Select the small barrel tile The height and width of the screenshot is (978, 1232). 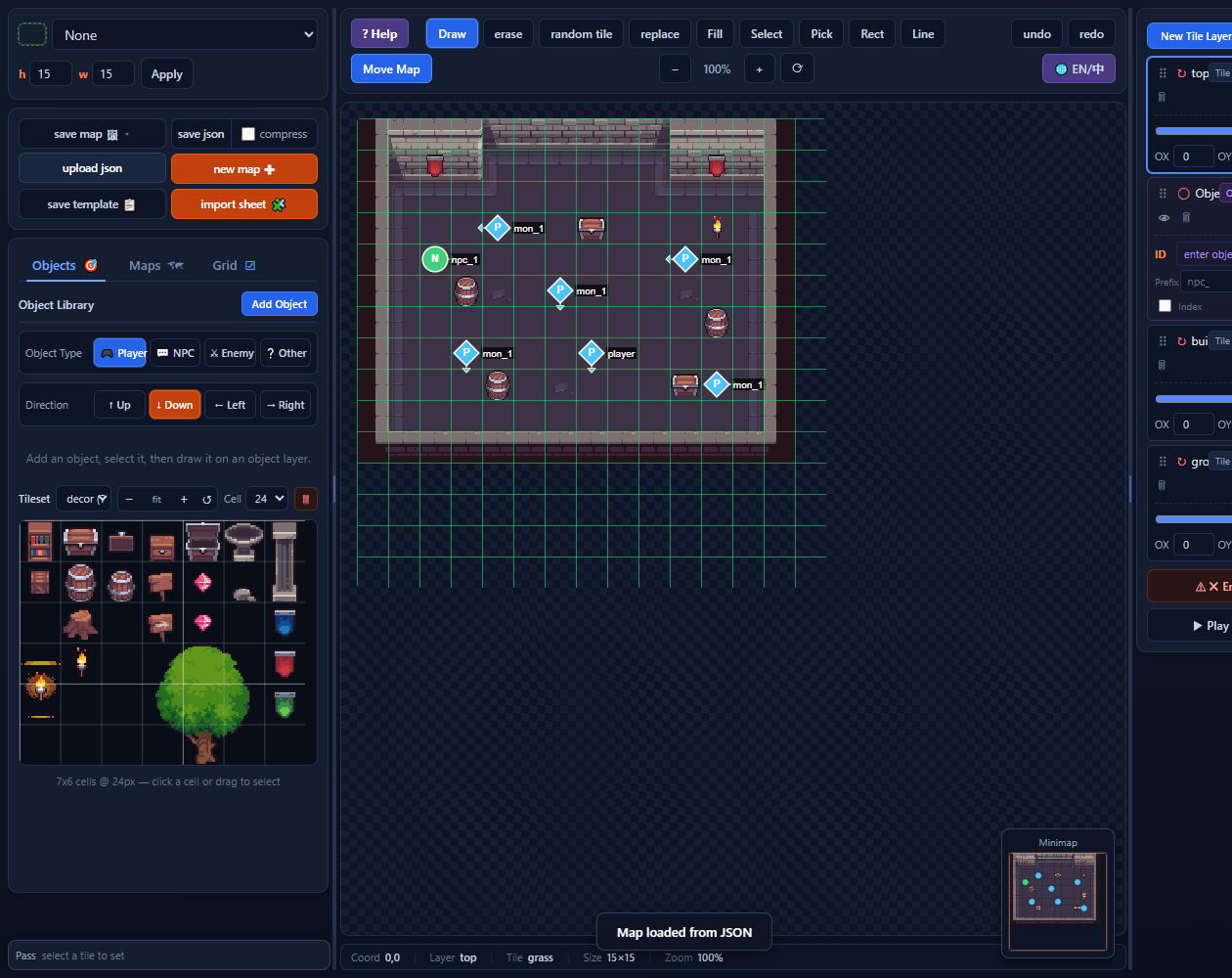121,585
